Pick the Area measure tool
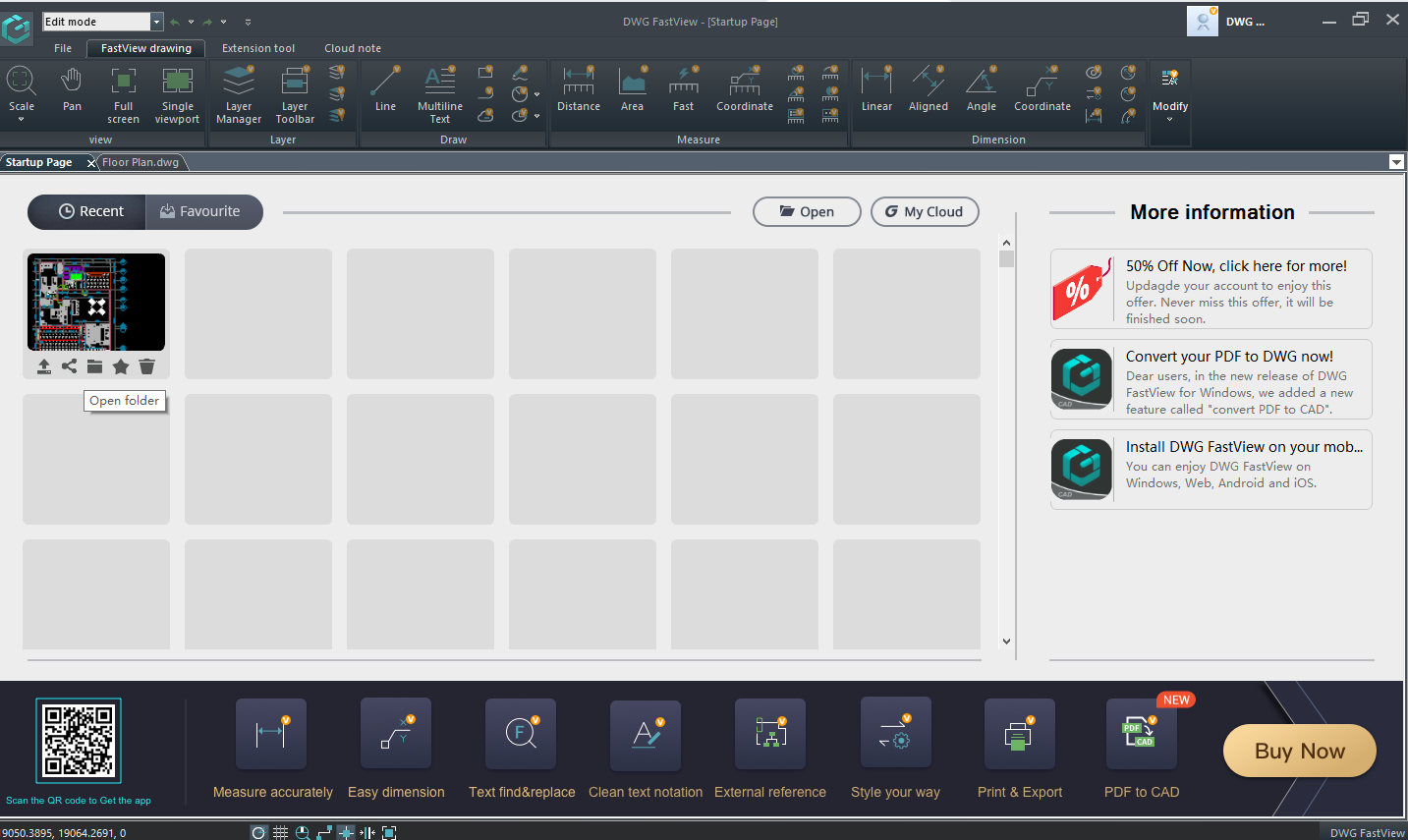1408x840 pixels. (632, 90)
